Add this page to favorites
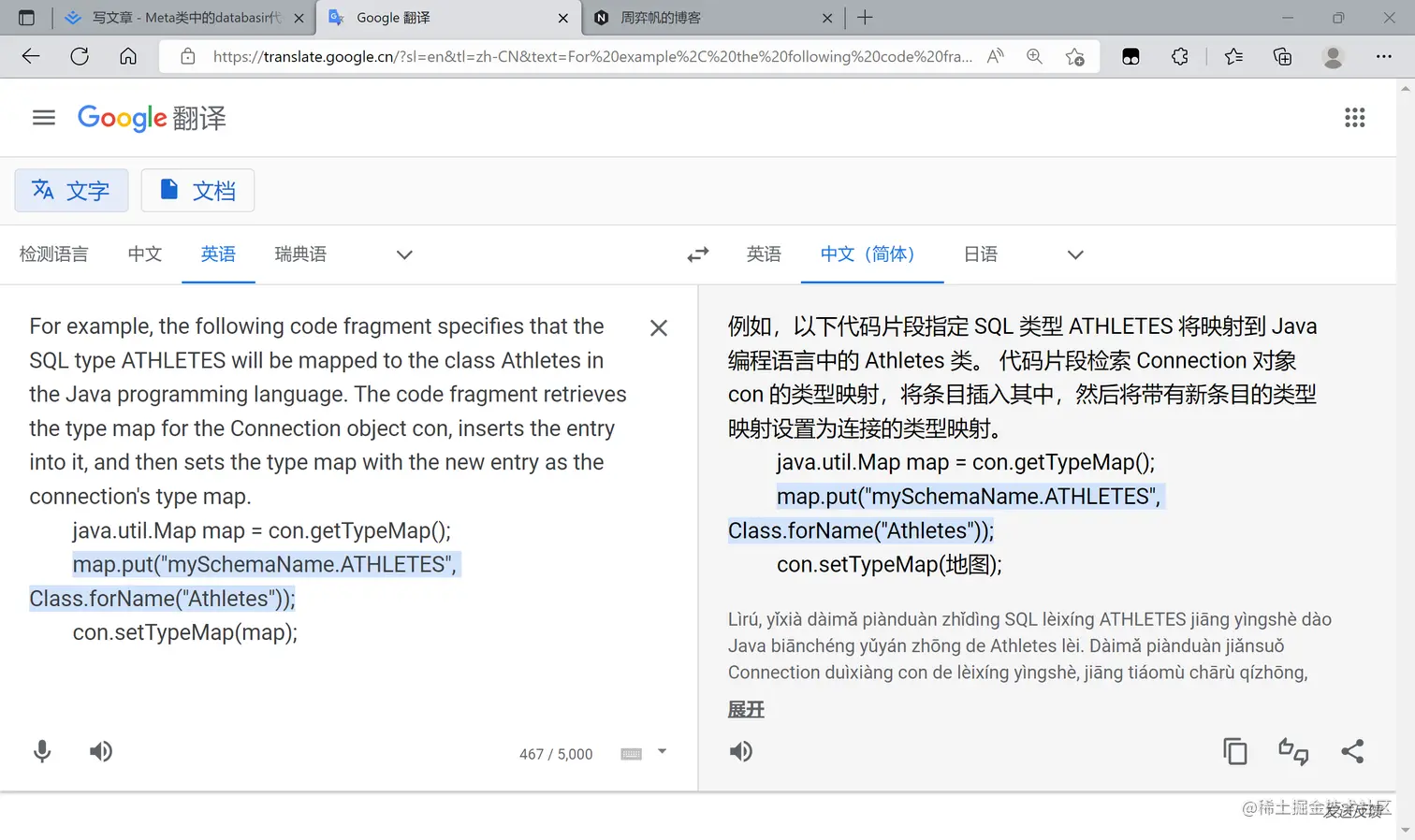The width and height of the screenshot is (1415, 840). click(1075, 56)
